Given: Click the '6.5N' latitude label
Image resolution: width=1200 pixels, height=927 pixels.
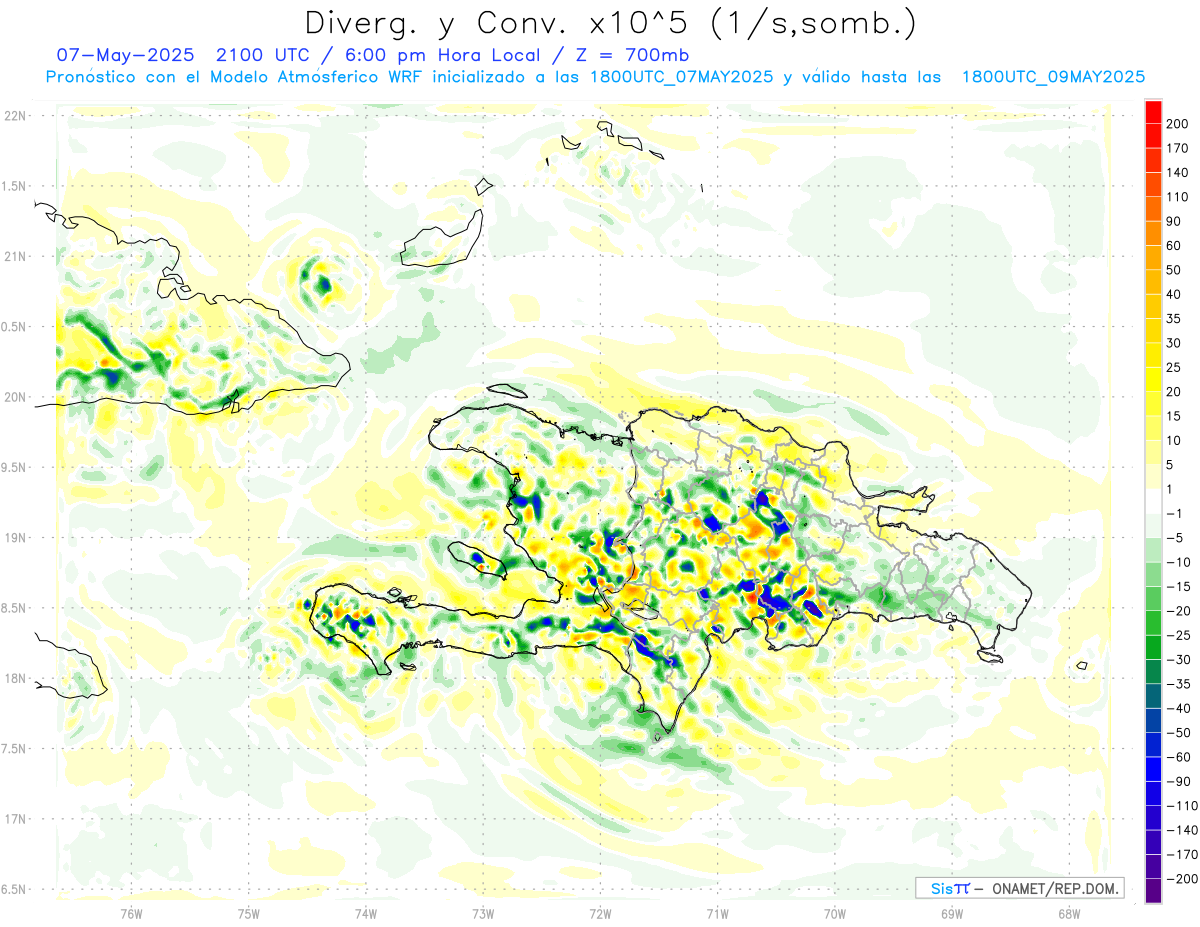Looking at the screenshot, I should coord(14,889).
